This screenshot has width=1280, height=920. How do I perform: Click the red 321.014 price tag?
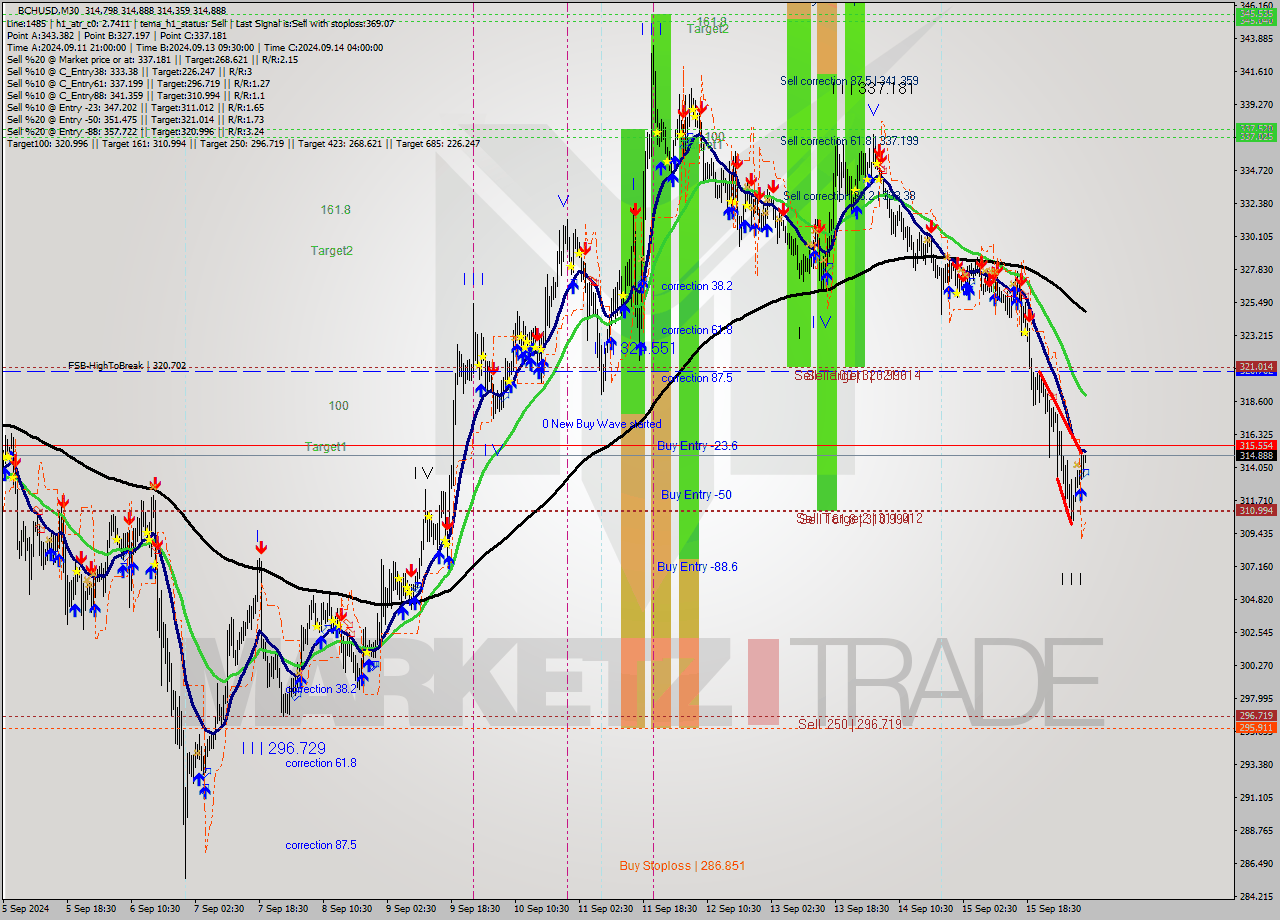(x=1256, y=367)
